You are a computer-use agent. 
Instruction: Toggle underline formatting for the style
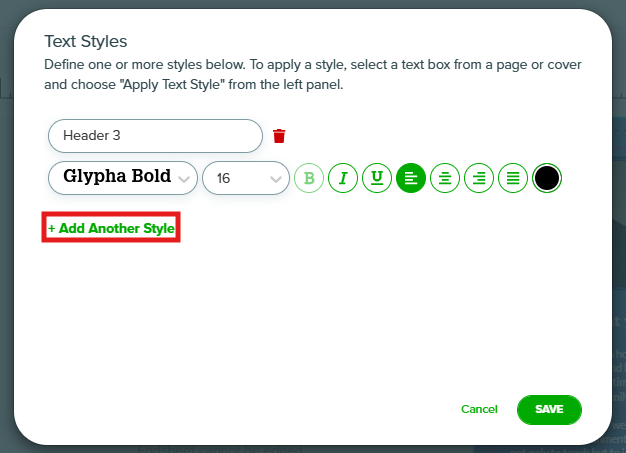377,178
